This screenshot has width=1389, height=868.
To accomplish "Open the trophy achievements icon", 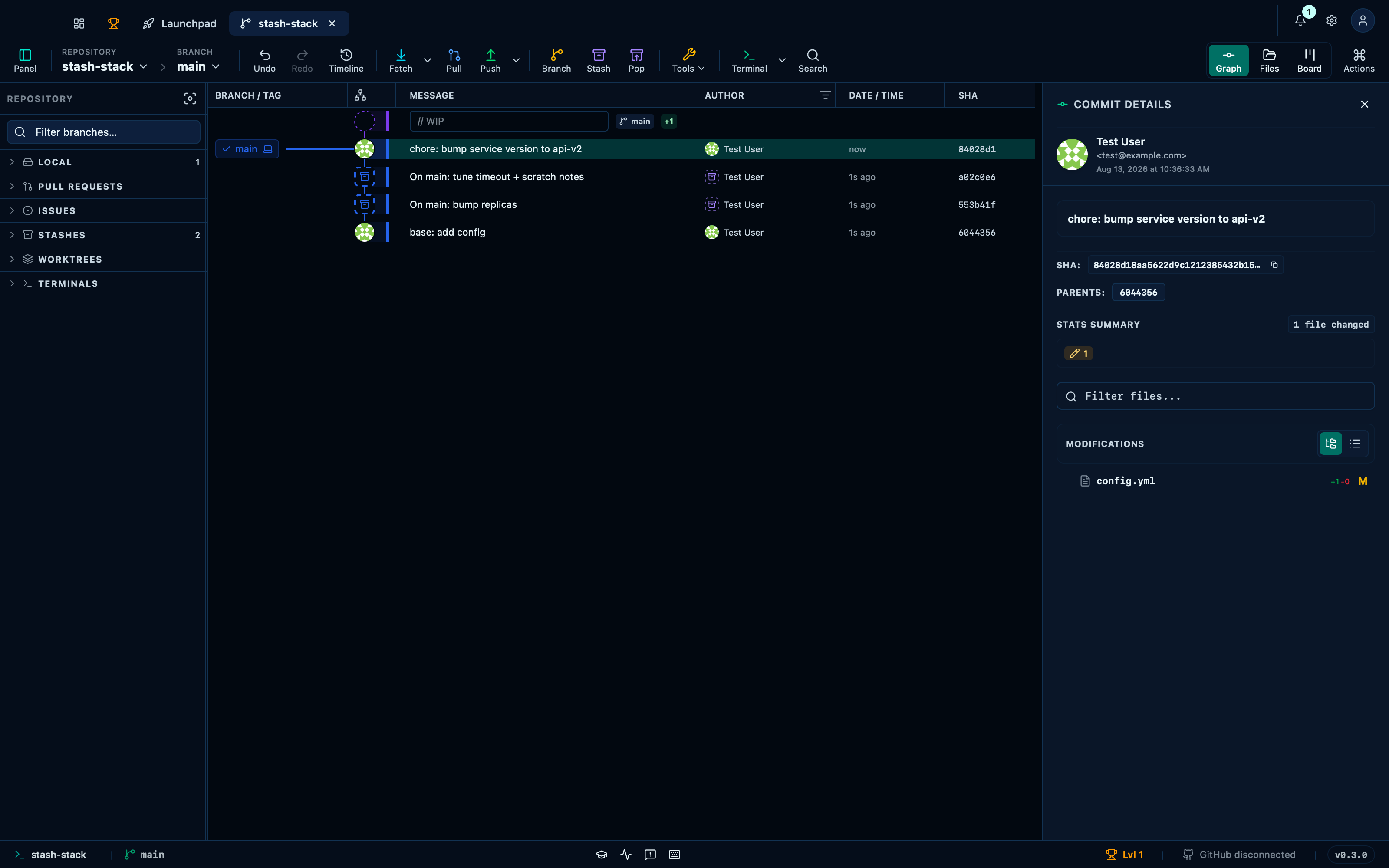I will 113,23.
